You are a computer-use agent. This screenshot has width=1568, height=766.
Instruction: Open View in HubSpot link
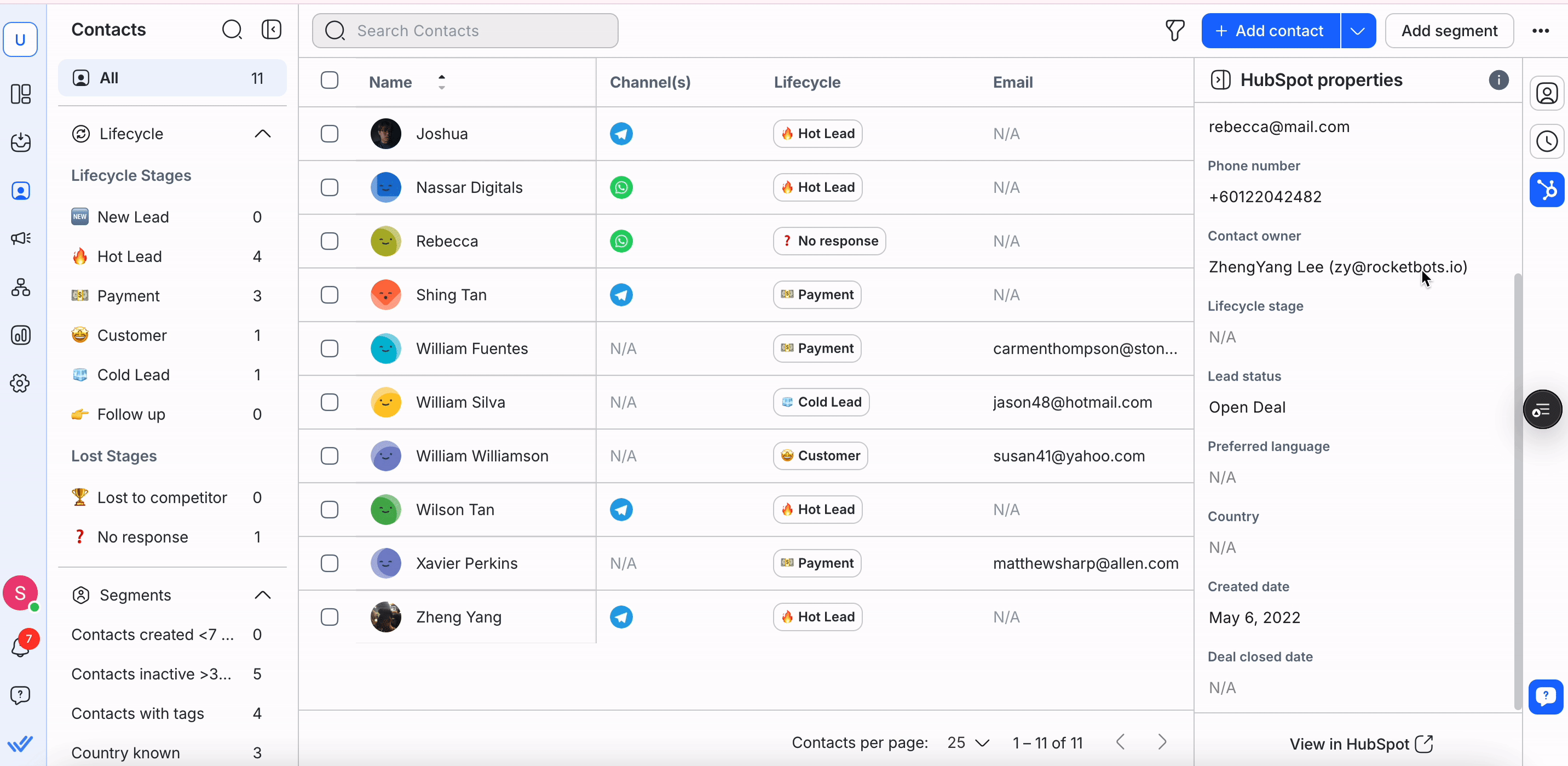point(1361,744)
